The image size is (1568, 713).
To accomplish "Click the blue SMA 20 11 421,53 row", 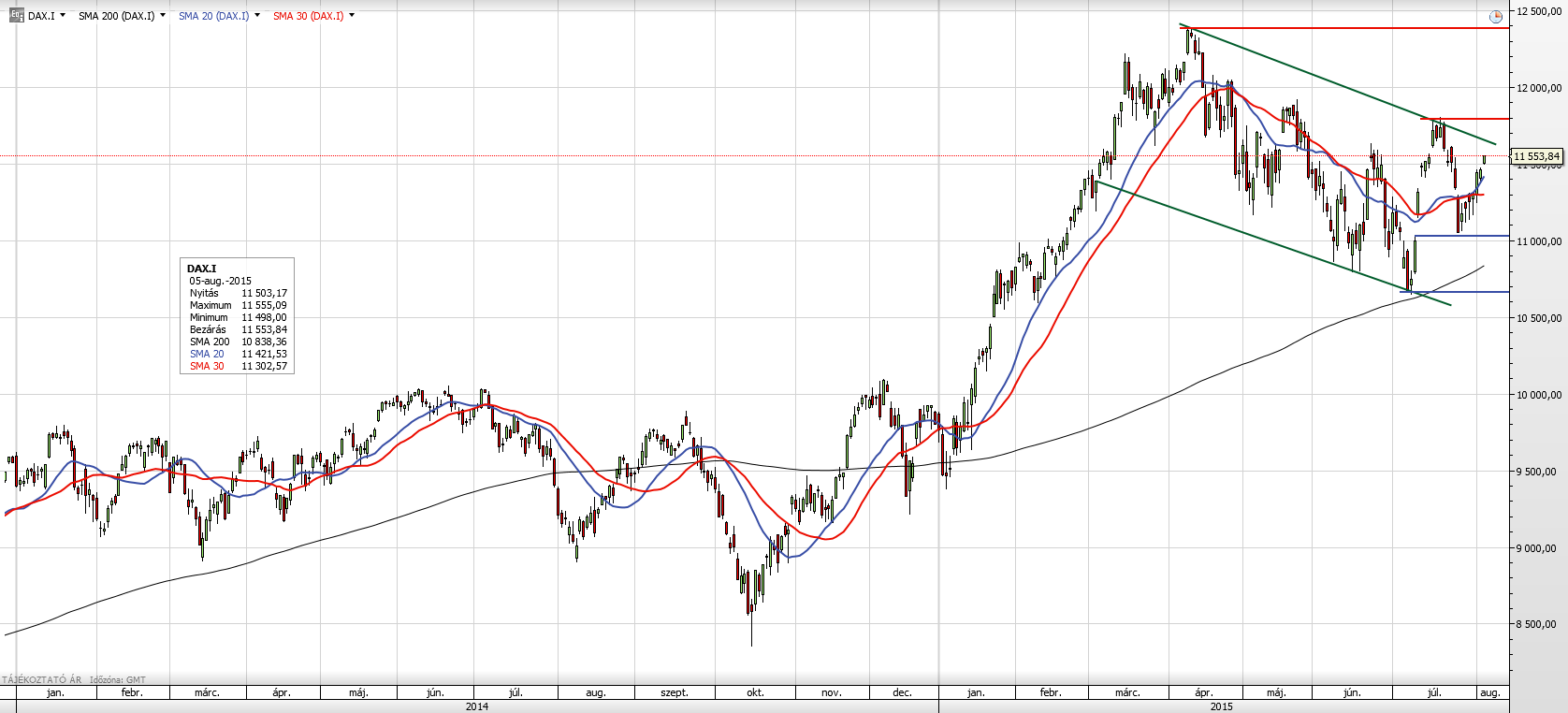I will [x=238, y=354].
